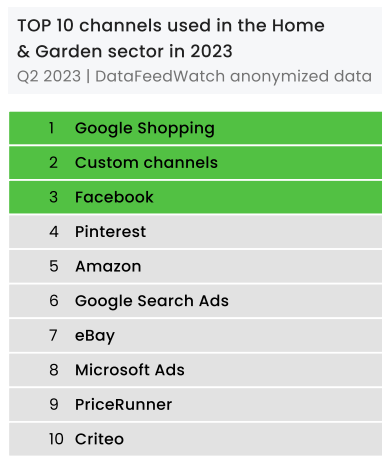This screenshot has height=464, width=391.
Task: Click the eBay entry
Action: click(x=195, y=335)
